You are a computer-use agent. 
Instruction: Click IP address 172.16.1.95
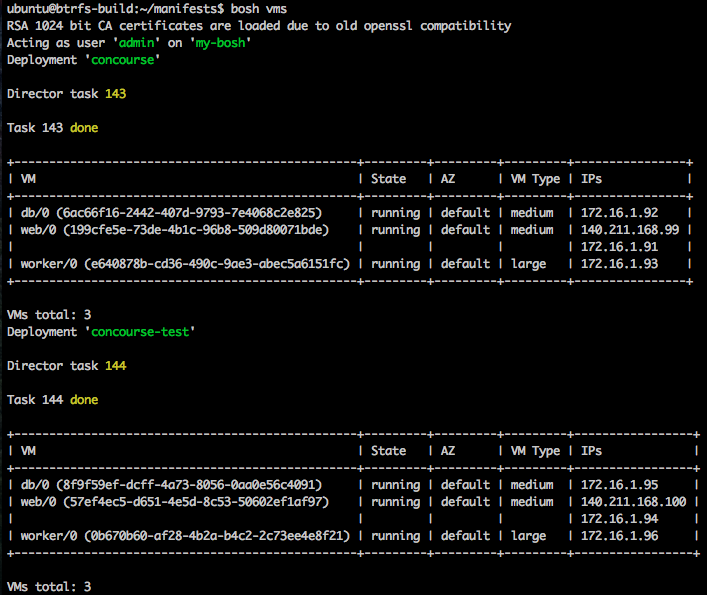pyautogui.click(x=620, y=485)
